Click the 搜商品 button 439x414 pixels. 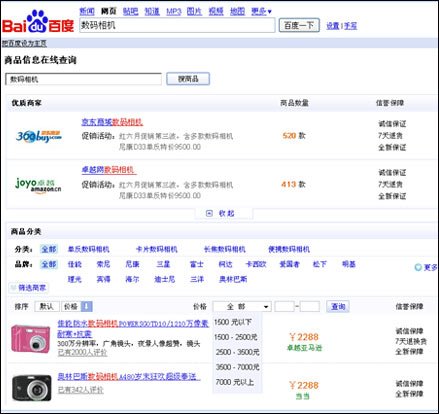(x=188, y=79)
